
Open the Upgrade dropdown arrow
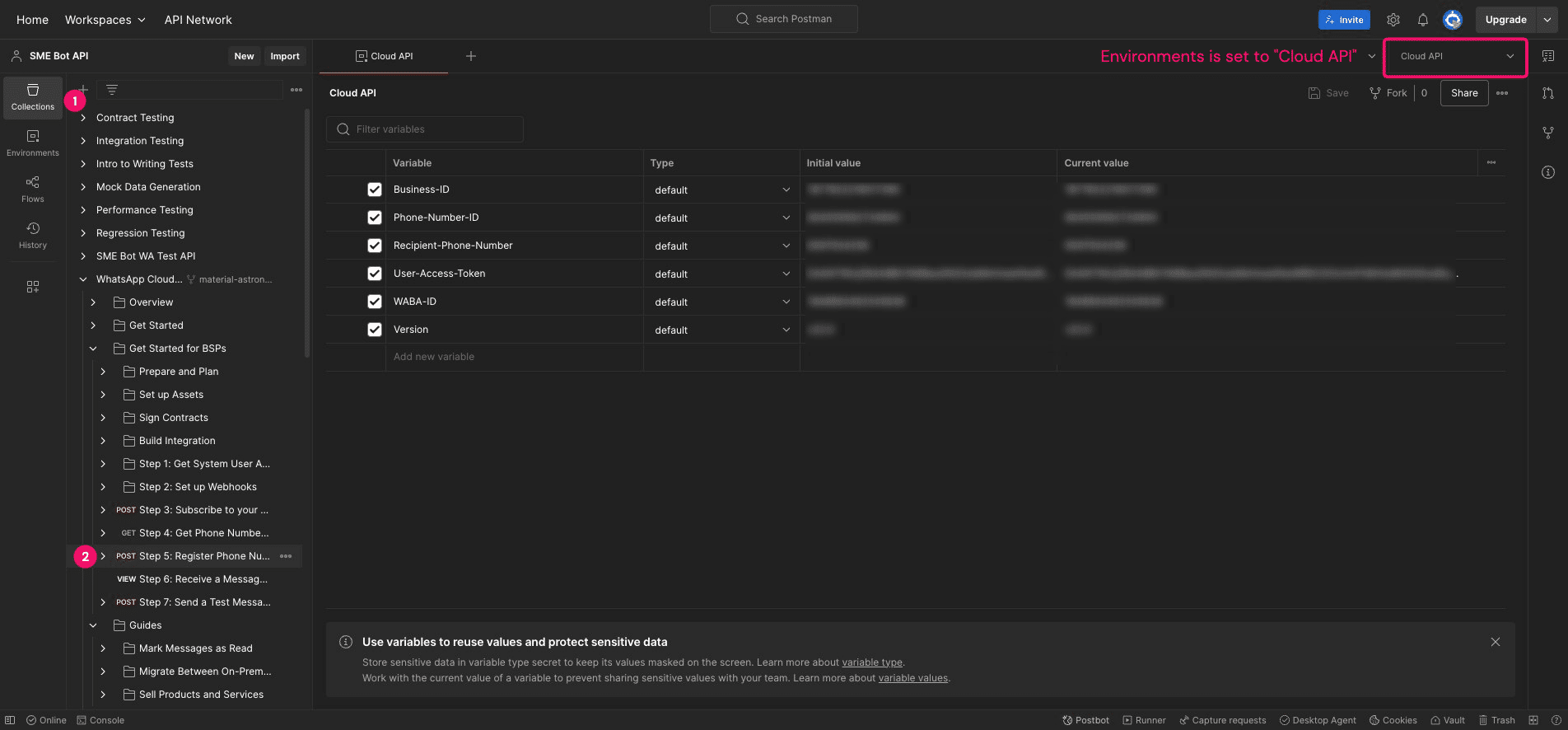click(1547, 20)
